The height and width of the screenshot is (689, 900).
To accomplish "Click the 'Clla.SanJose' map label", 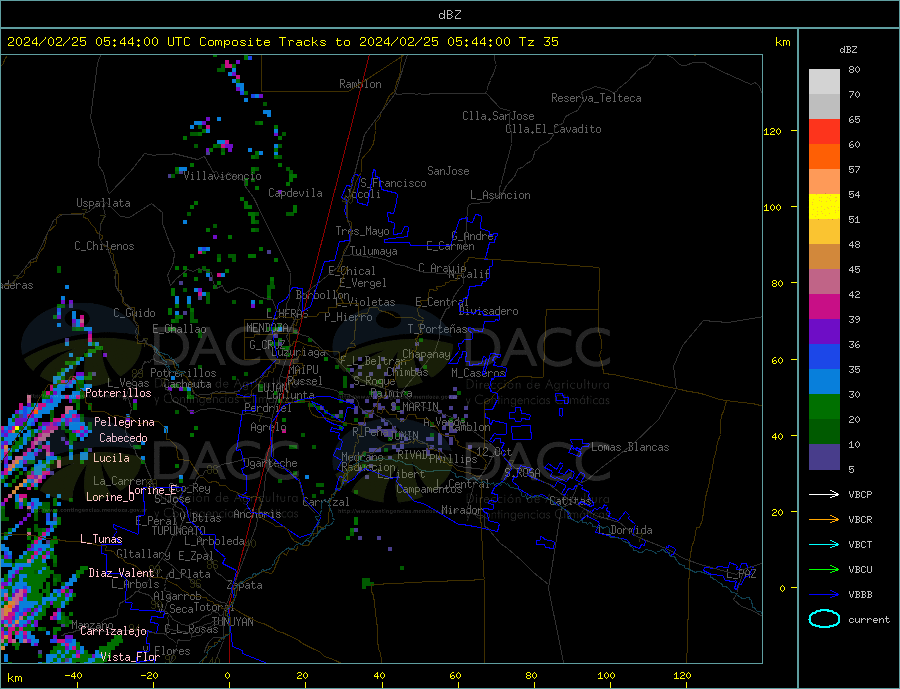I will [x=498, y=116].
